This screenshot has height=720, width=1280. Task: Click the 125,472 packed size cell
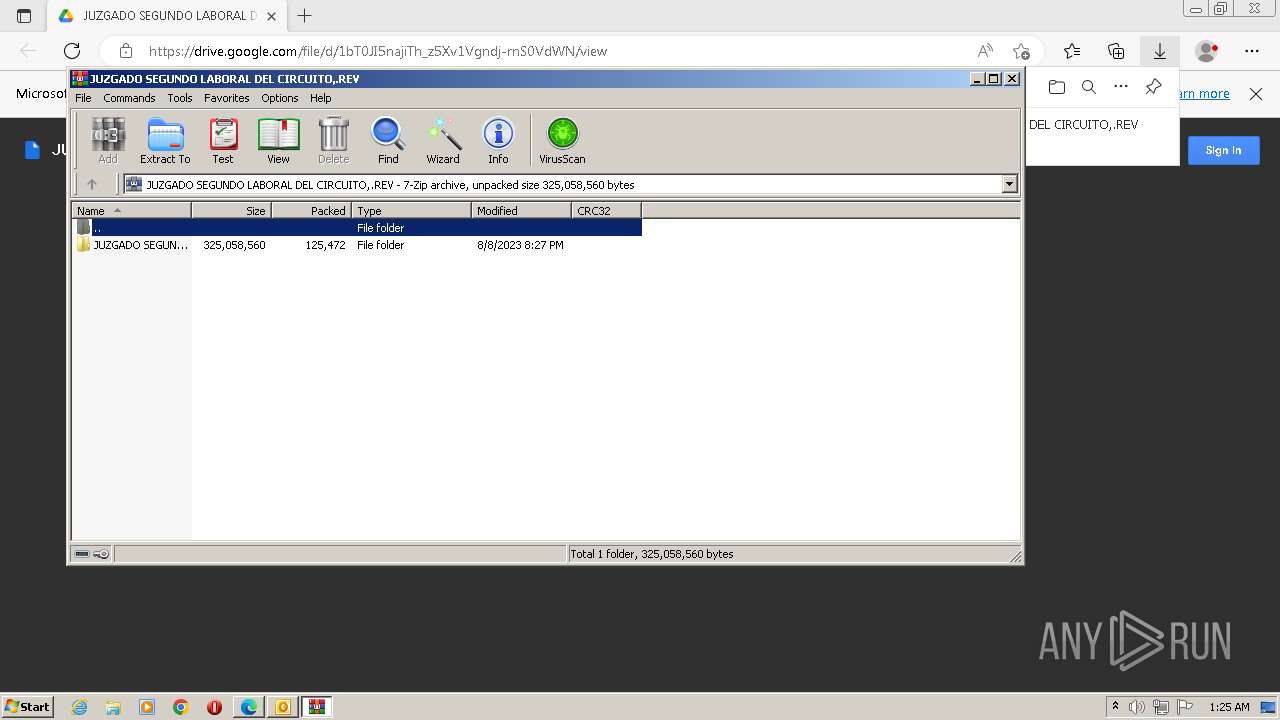click(x=325, y=245)
